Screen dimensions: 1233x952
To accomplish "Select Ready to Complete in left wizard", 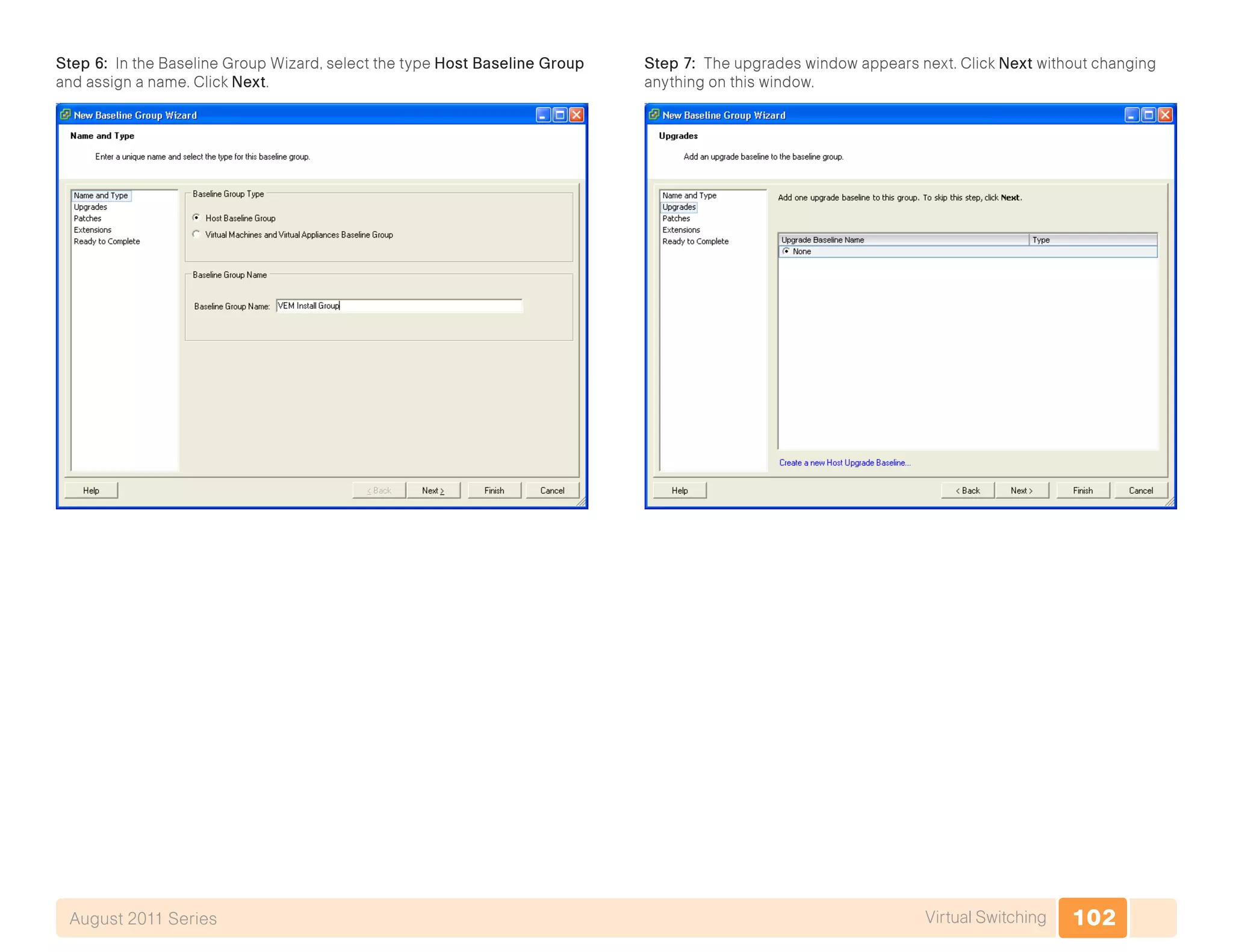I will (107, 241).
